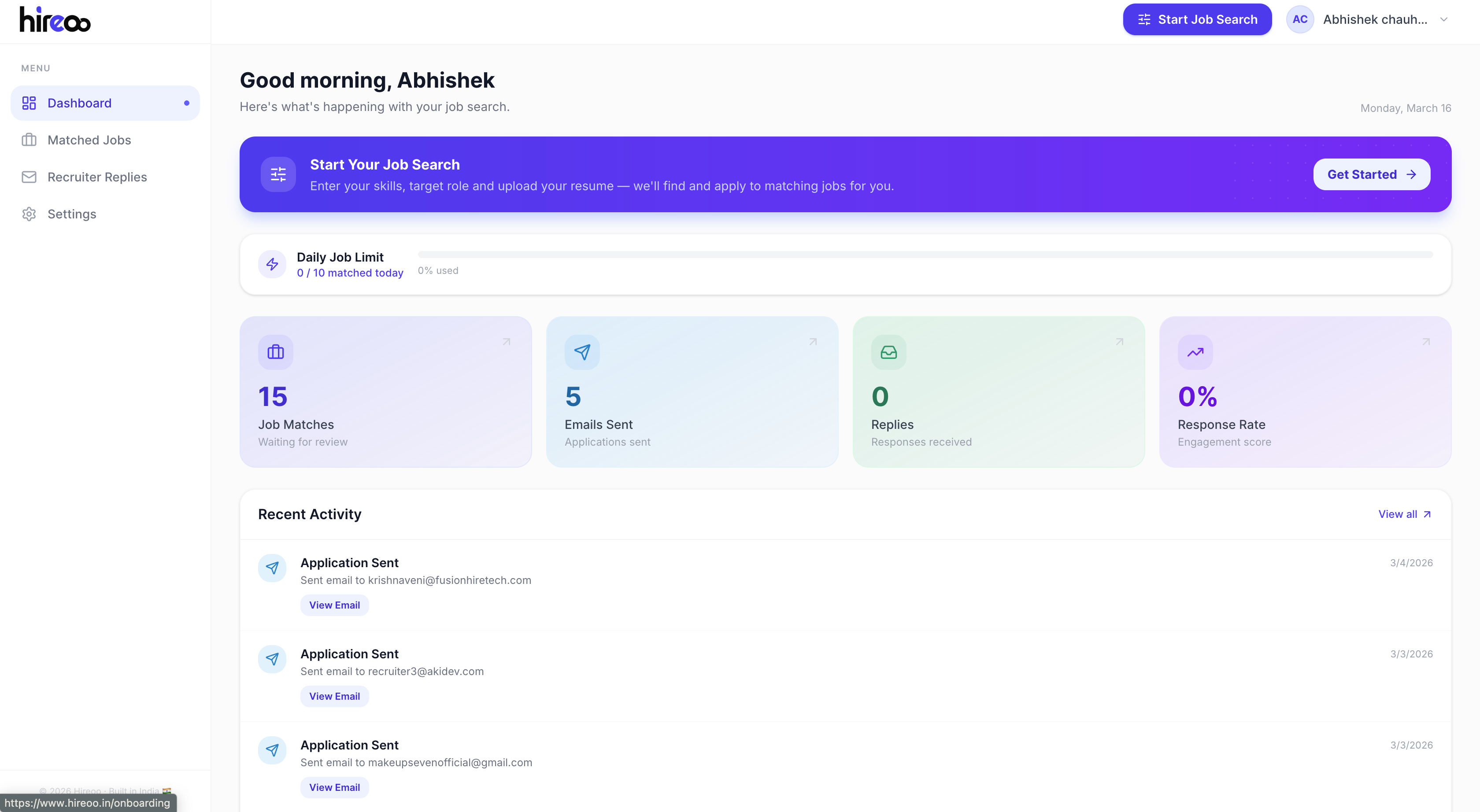Click the lightning bolt Daily Job Limit icon

pyautogui.click(x=272, y=264)
